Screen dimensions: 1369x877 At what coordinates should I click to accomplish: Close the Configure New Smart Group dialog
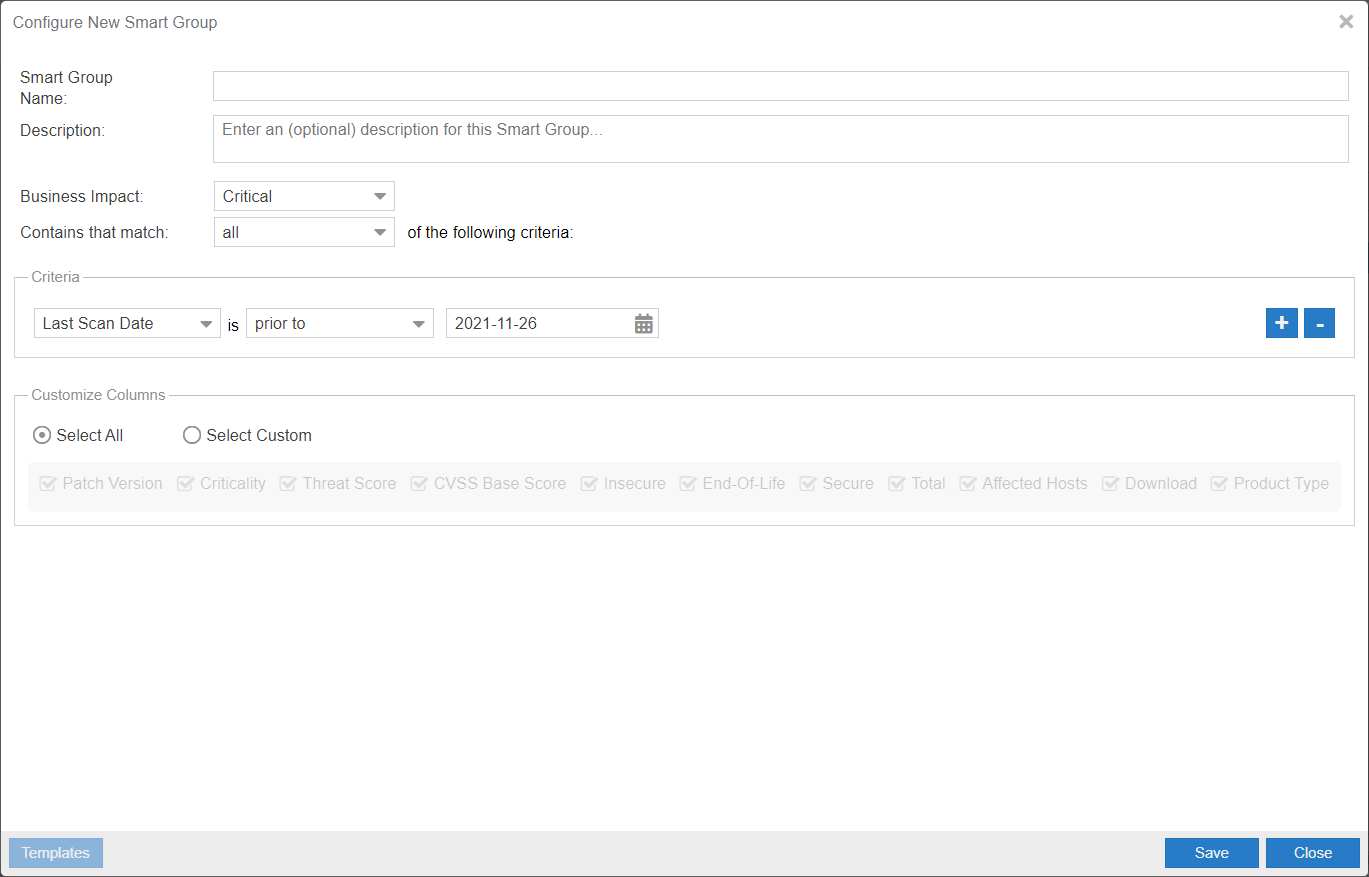coord(1312,853)
